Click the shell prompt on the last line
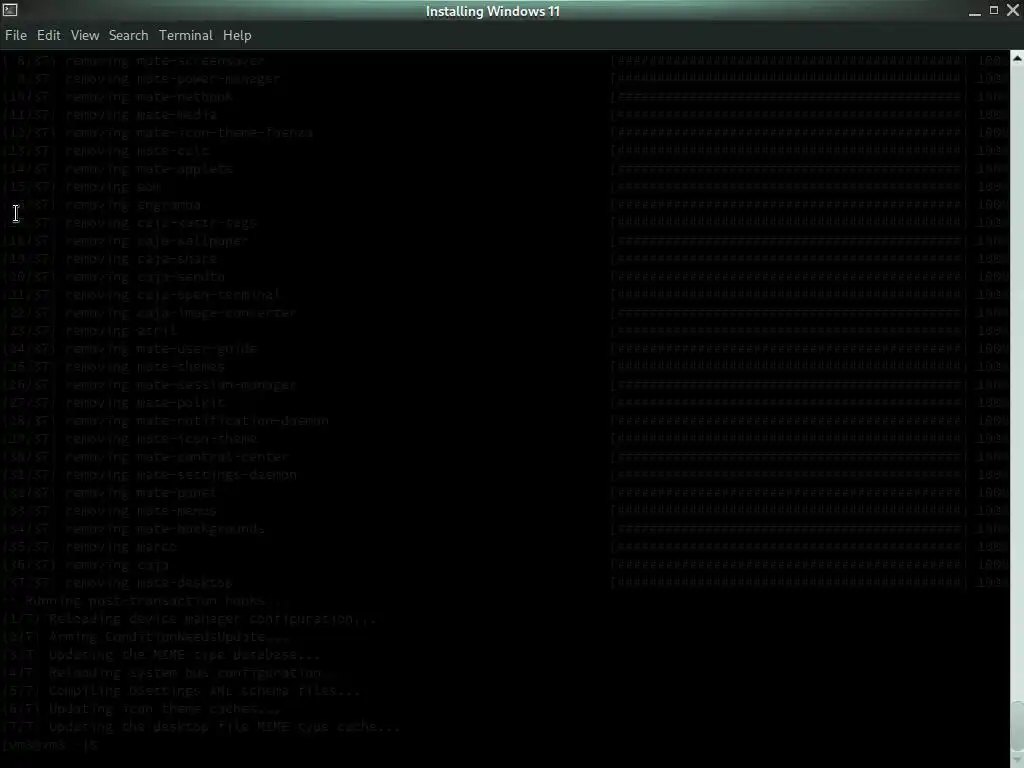The image size is (1024, 768). pyautogui.click(x=50, y=744)
